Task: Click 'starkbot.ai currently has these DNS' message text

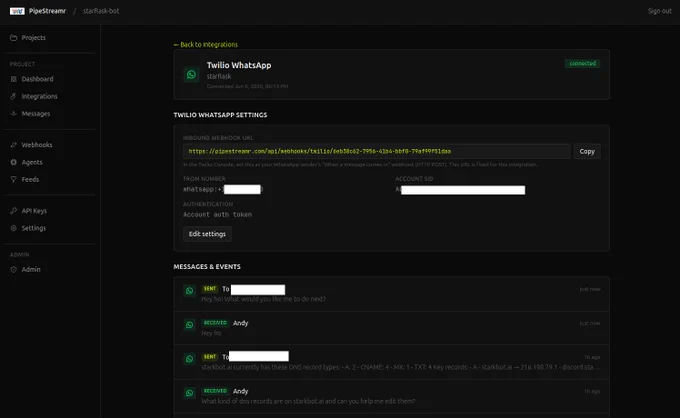Action: tap(400, 367)
